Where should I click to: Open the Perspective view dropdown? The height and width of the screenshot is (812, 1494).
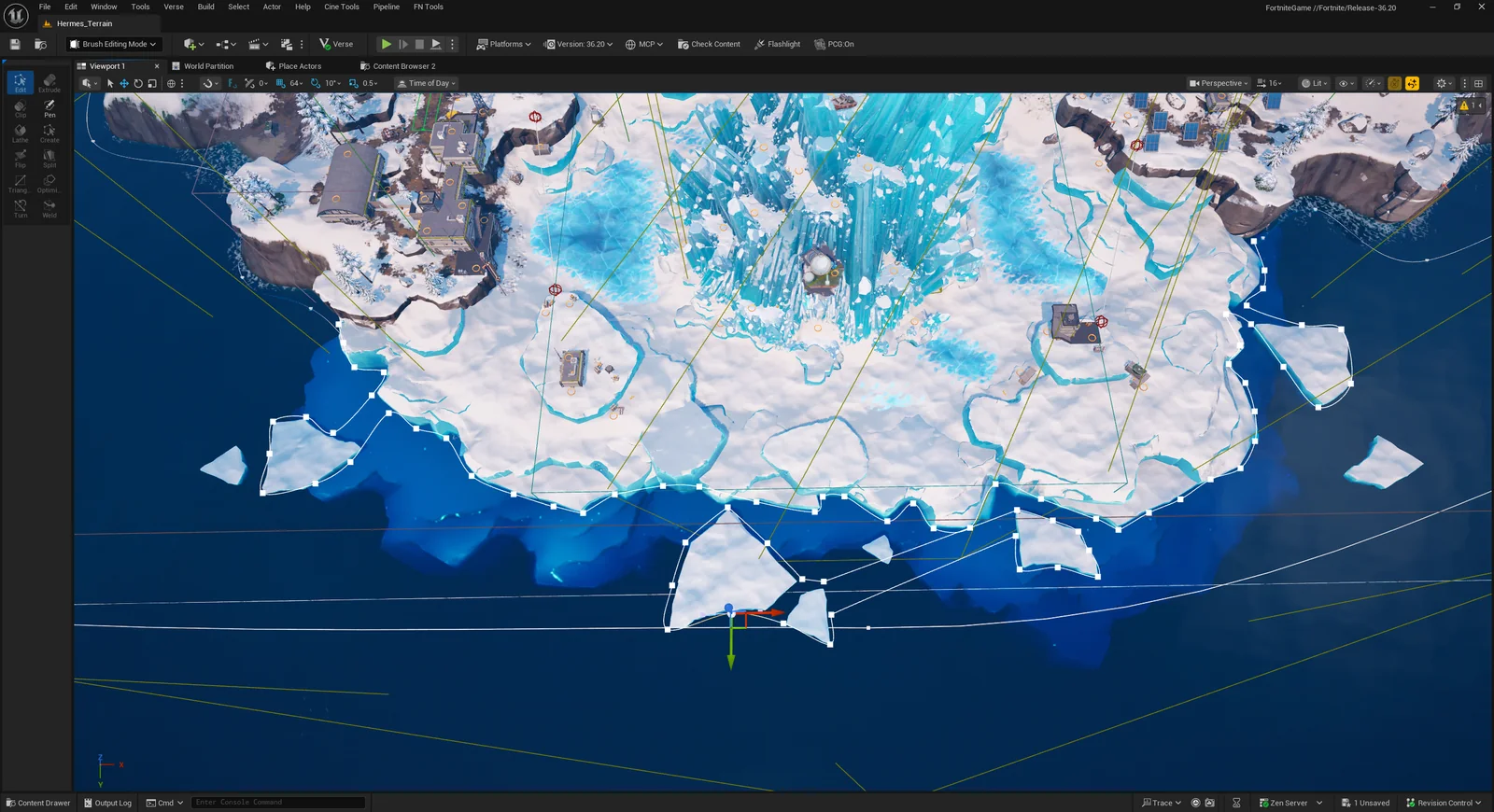click(1219, 83)
